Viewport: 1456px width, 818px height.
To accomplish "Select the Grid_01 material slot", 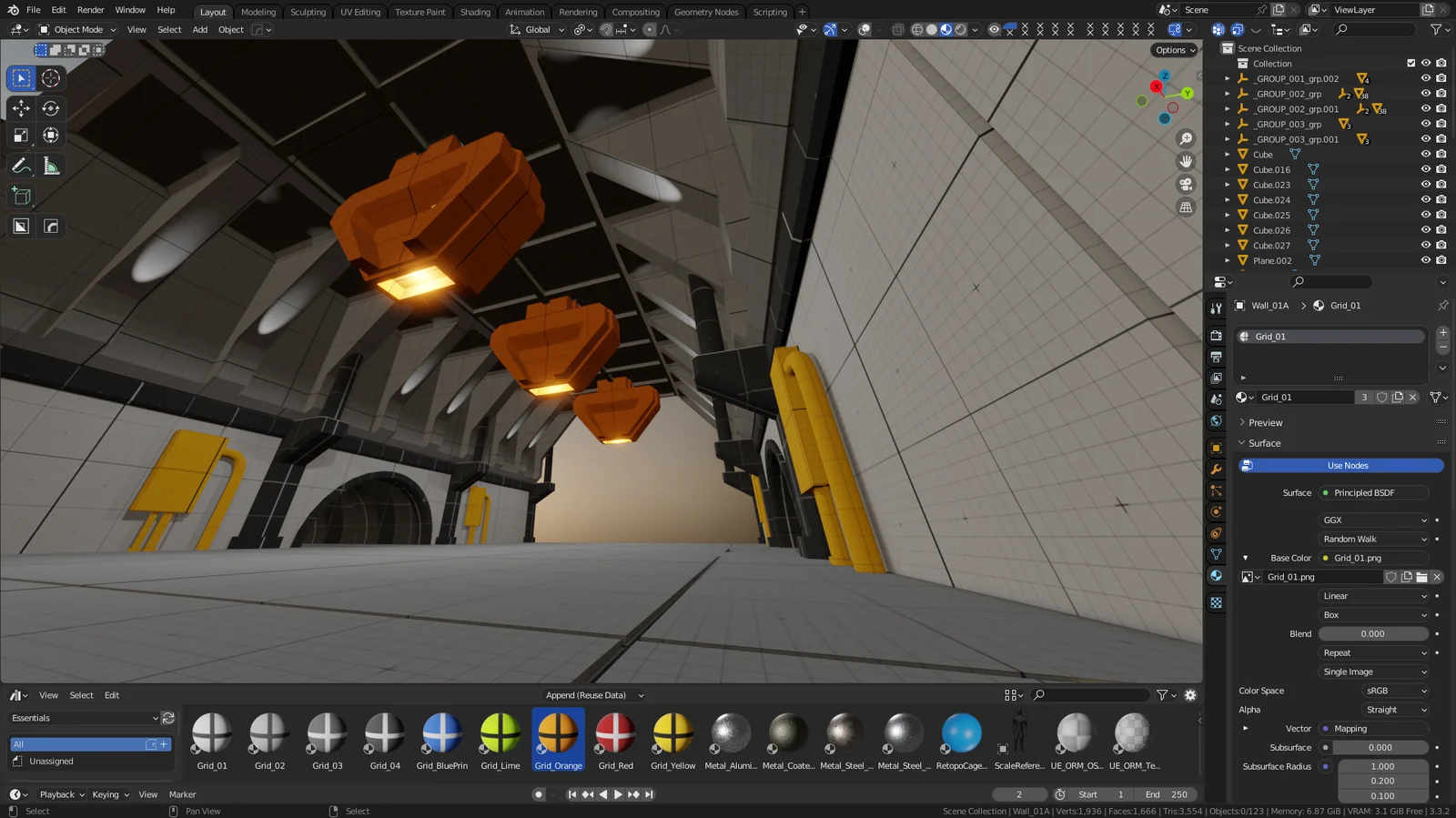I will (x=1330, y=337).
